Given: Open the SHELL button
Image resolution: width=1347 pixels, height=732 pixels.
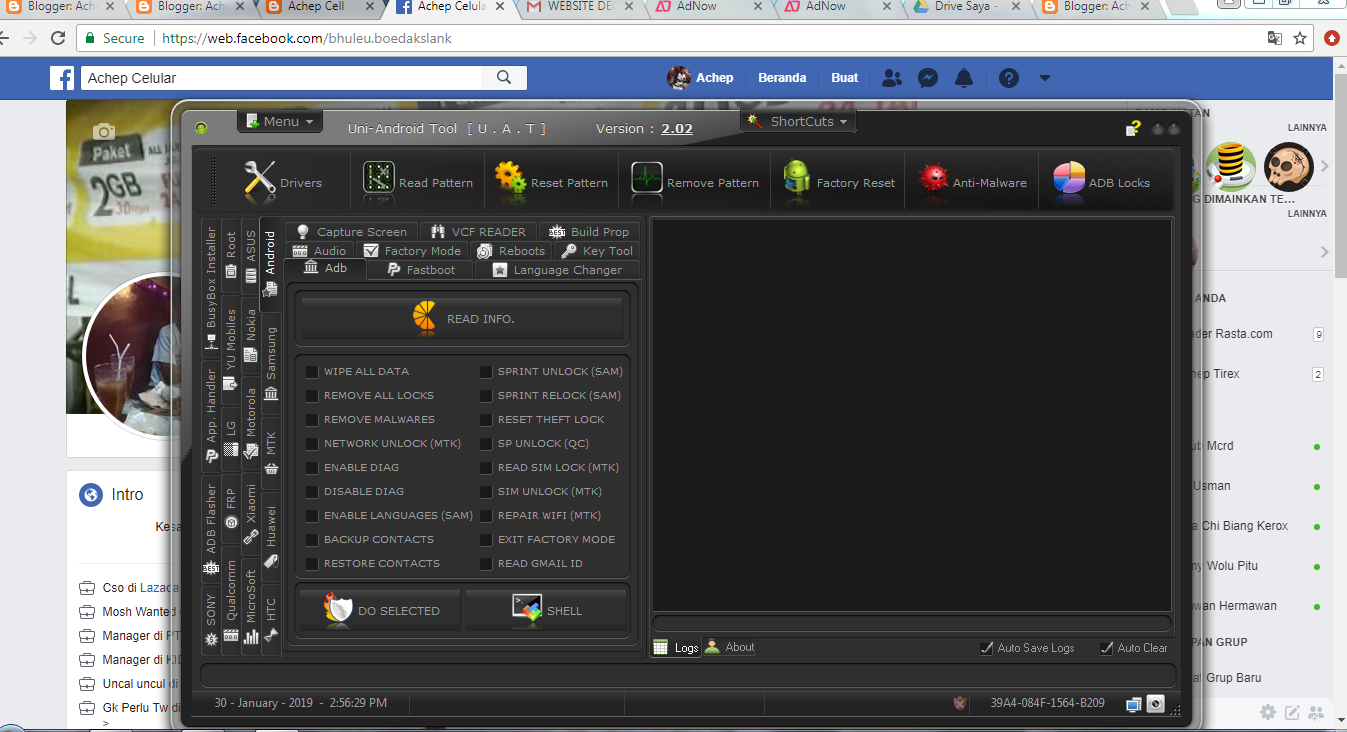Looking at the screenshot, I should (x=546, y=610).
